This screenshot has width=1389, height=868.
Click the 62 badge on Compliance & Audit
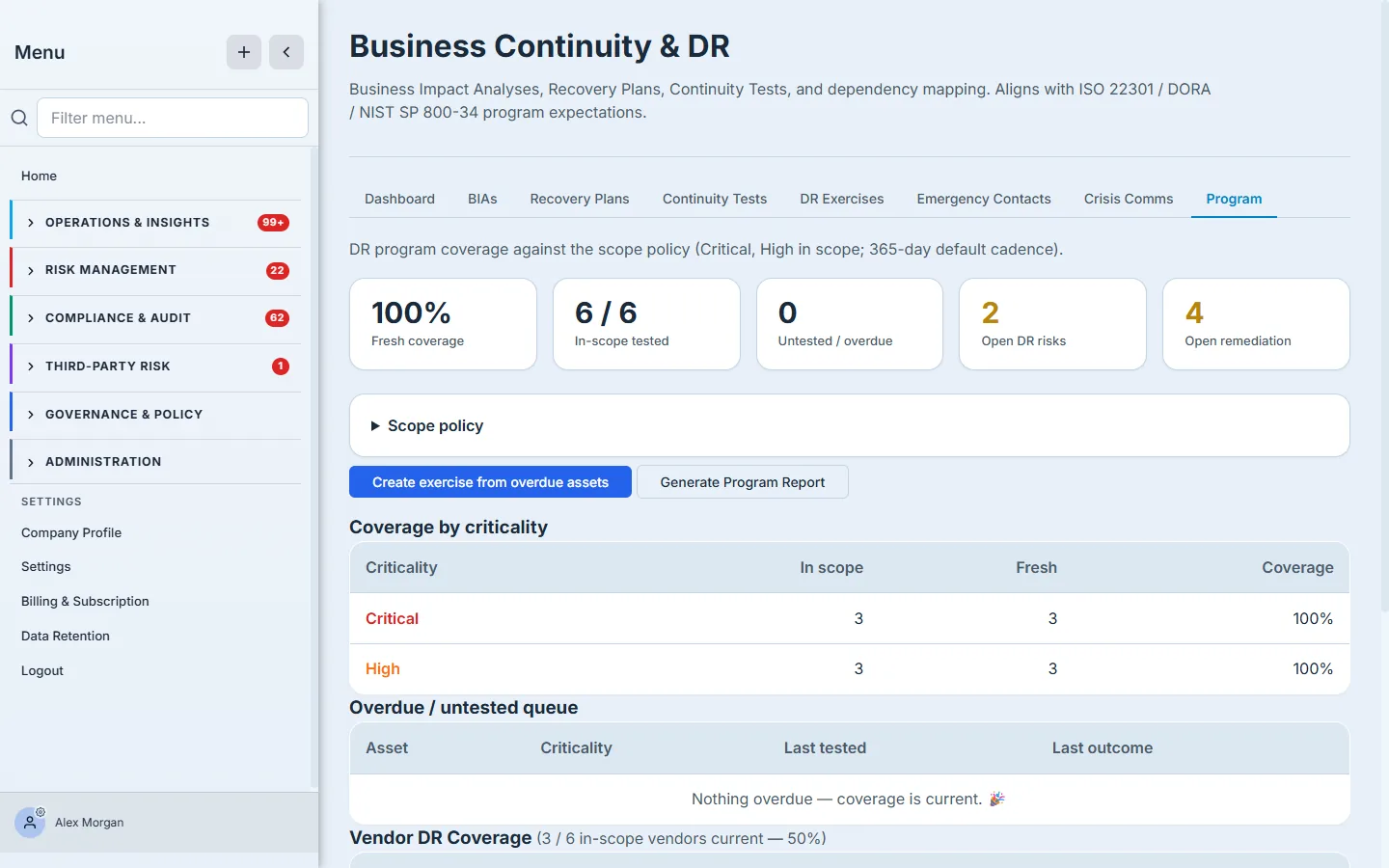277,318
